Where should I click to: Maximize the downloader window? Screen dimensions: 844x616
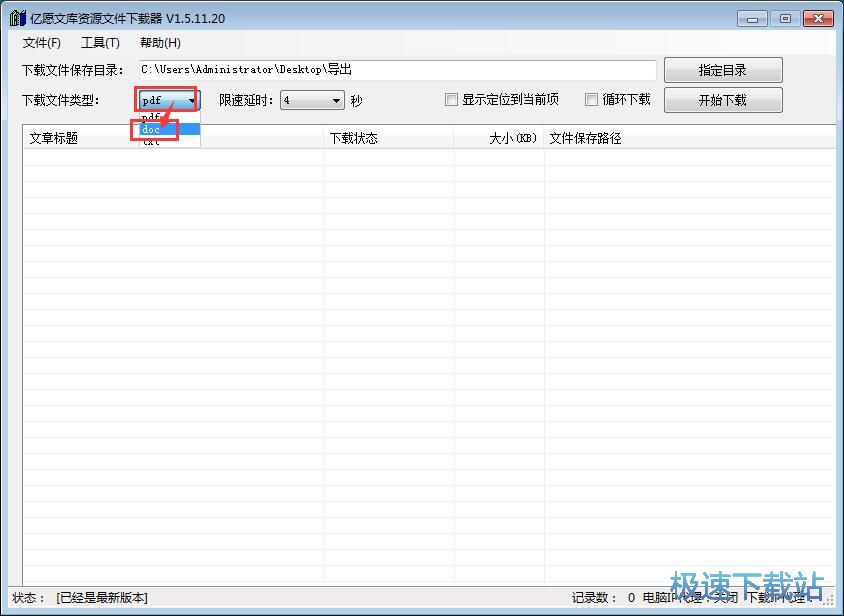785,19
